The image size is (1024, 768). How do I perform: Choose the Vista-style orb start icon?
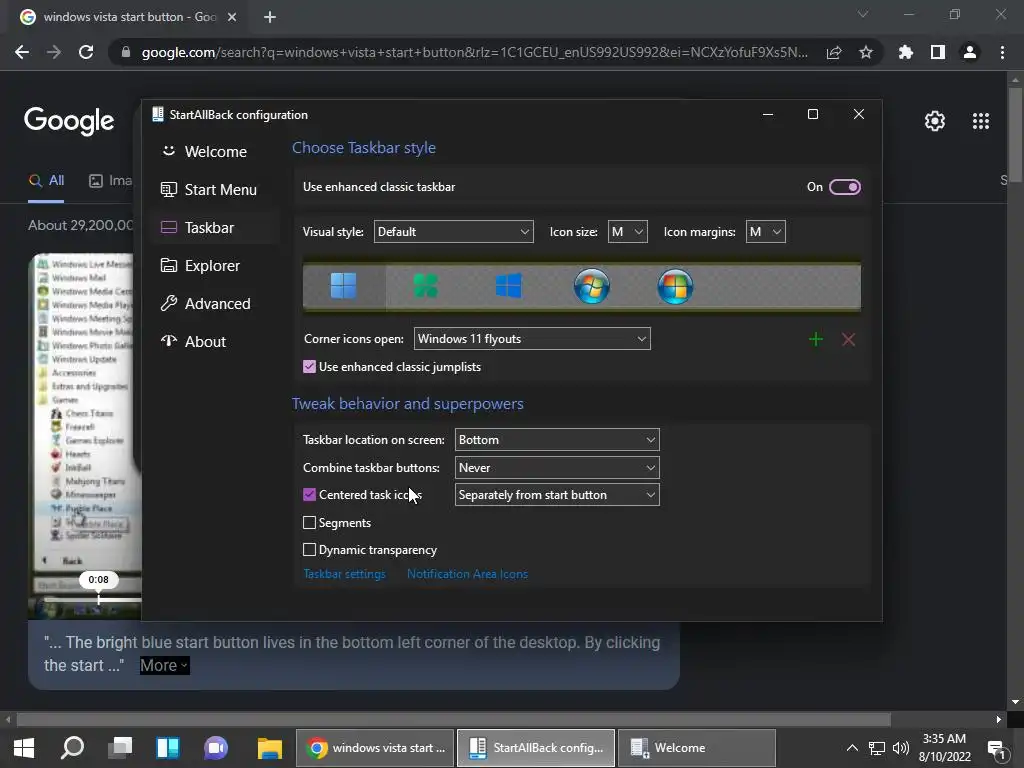[675, 286]
